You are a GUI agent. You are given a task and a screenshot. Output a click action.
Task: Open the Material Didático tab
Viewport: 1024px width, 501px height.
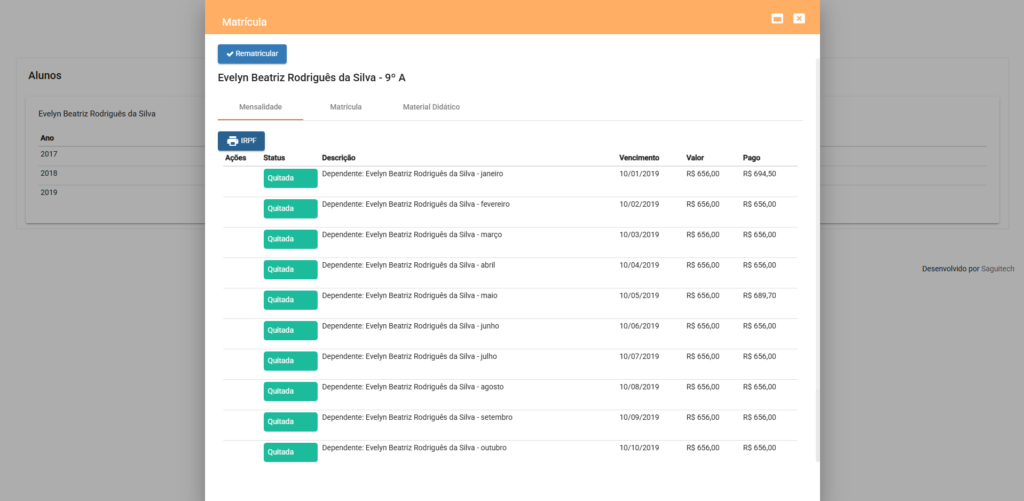pyautogui.click(x=431, y=106)
